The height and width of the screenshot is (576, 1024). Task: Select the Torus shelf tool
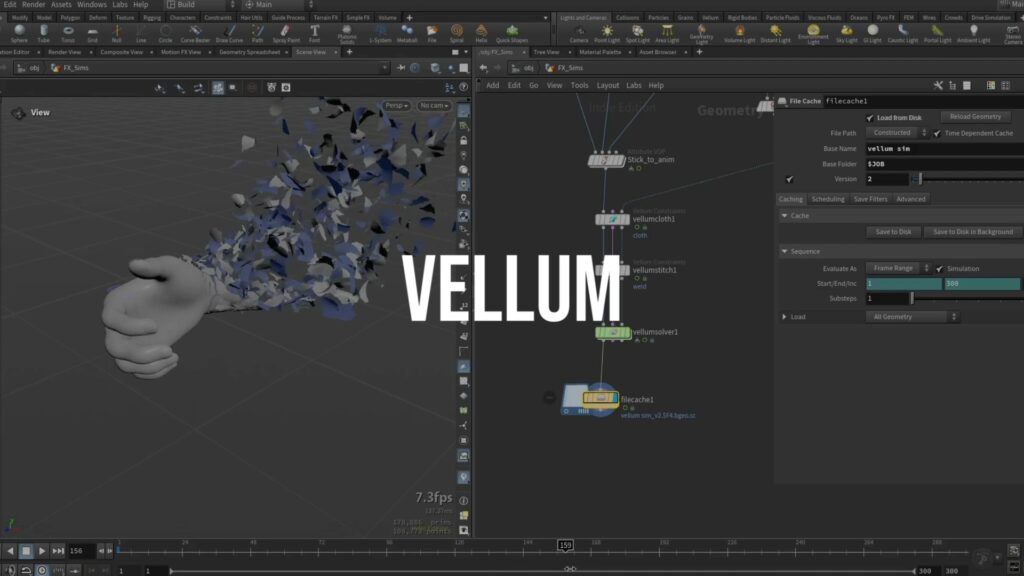(x=68, y=34)
